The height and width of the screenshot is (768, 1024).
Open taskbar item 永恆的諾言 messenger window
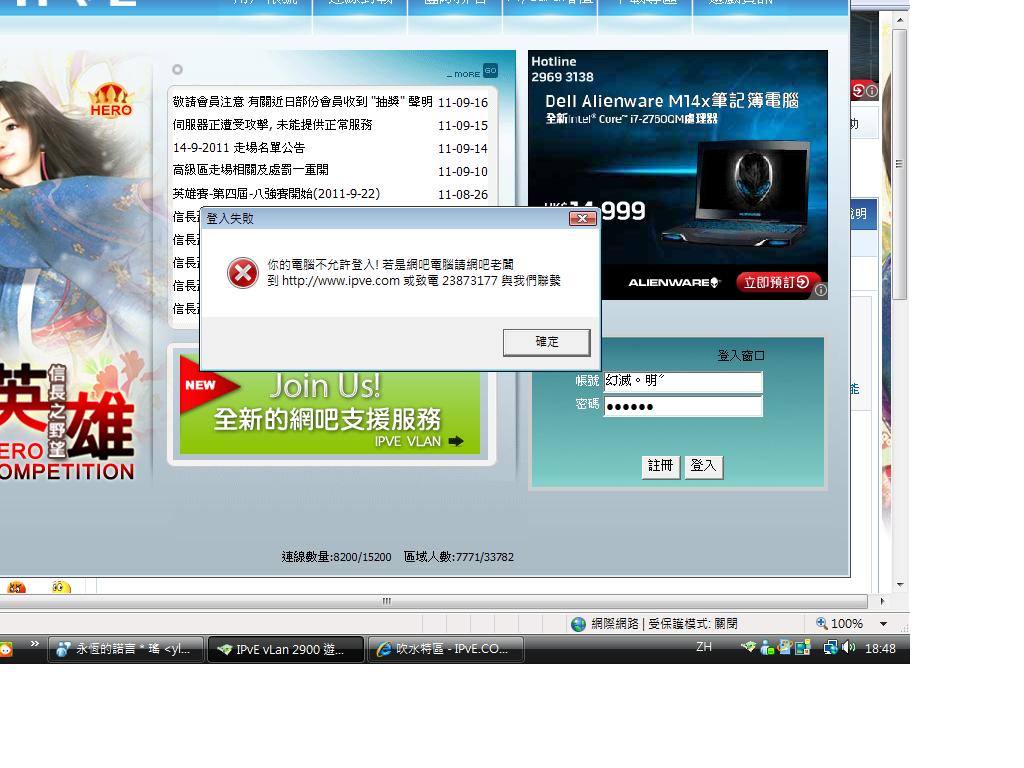click(x=125, y=649)
